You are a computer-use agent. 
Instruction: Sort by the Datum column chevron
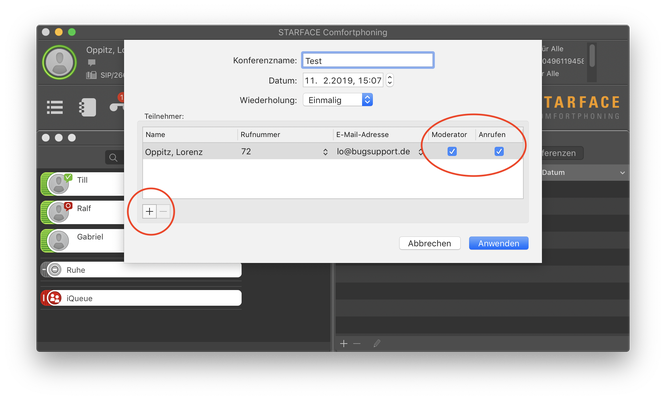622,173
